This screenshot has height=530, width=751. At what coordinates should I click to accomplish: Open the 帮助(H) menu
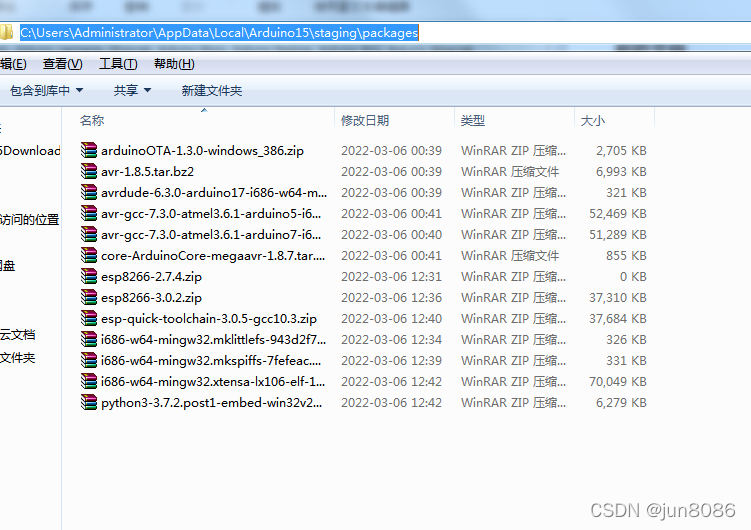pyautogui.click(x=174, y=64)
